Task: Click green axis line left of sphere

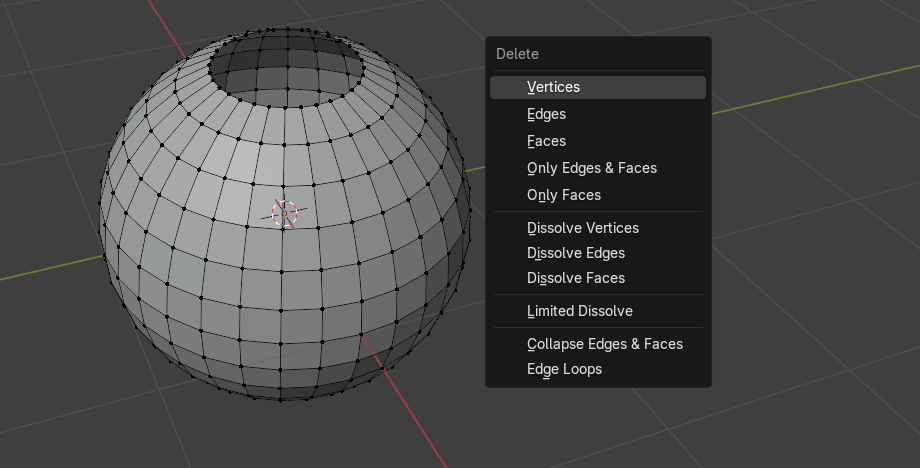Action: tap(50, 268)
